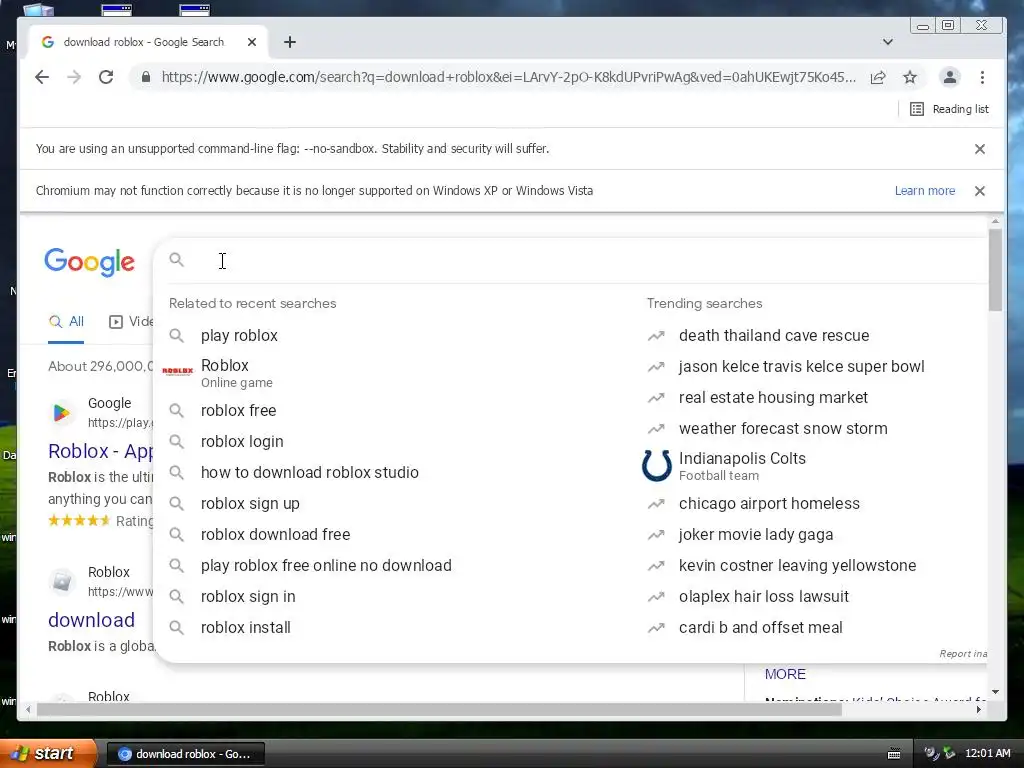The width and height of the screenshot is (1024, 768).
Task: Click the taskbar clock showing 12:01 AM
Action: [987, 754]
